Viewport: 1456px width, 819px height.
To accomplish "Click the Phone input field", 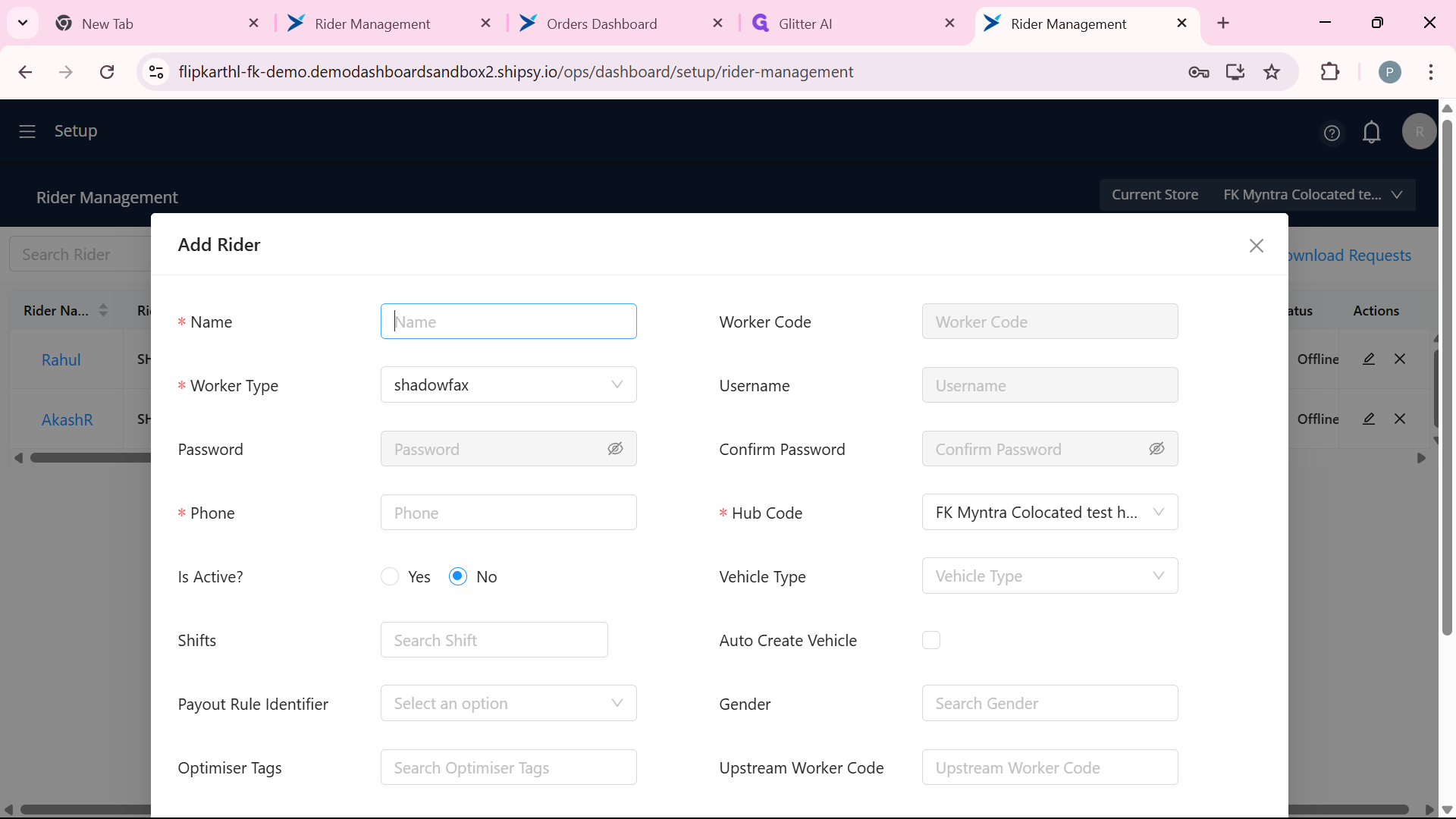I will click(509, 513).
